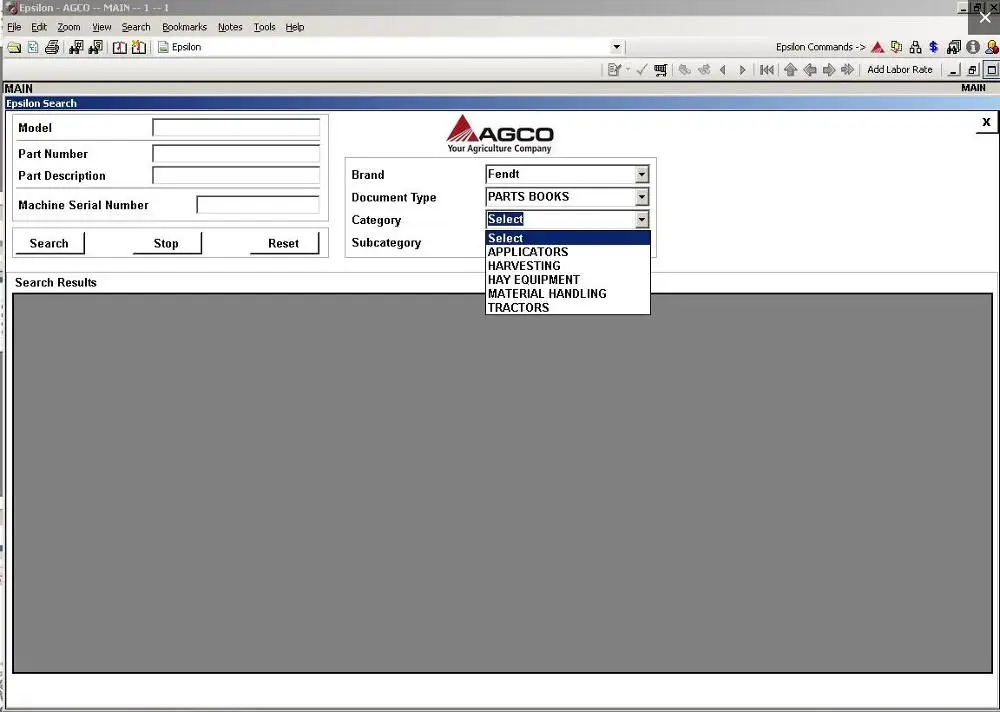Image resolution: width=1000 pixels, height=712 pixels.
Task: Collapse the Category dropdown arrow
Action: coord(642,220)
